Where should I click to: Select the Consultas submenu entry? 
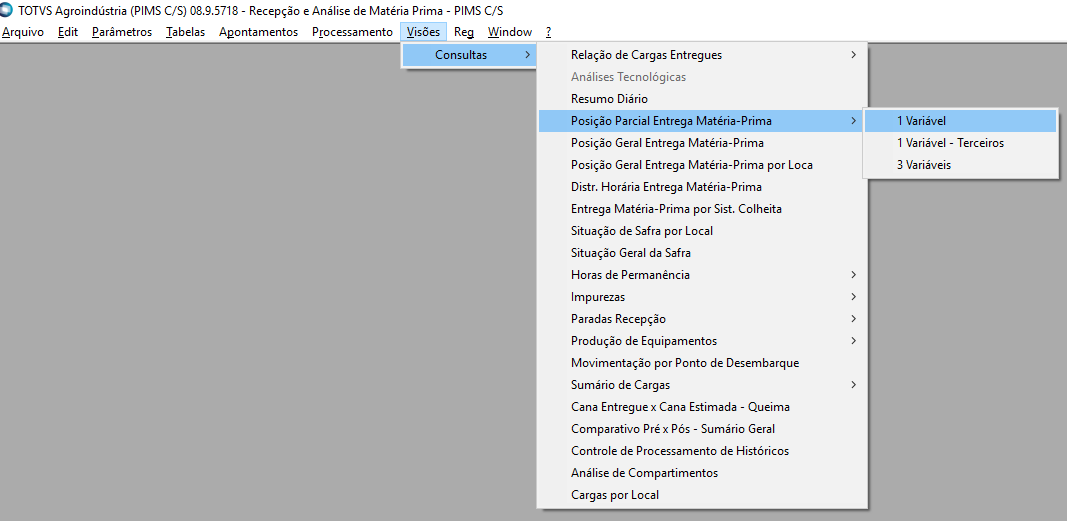click(469, 55)
